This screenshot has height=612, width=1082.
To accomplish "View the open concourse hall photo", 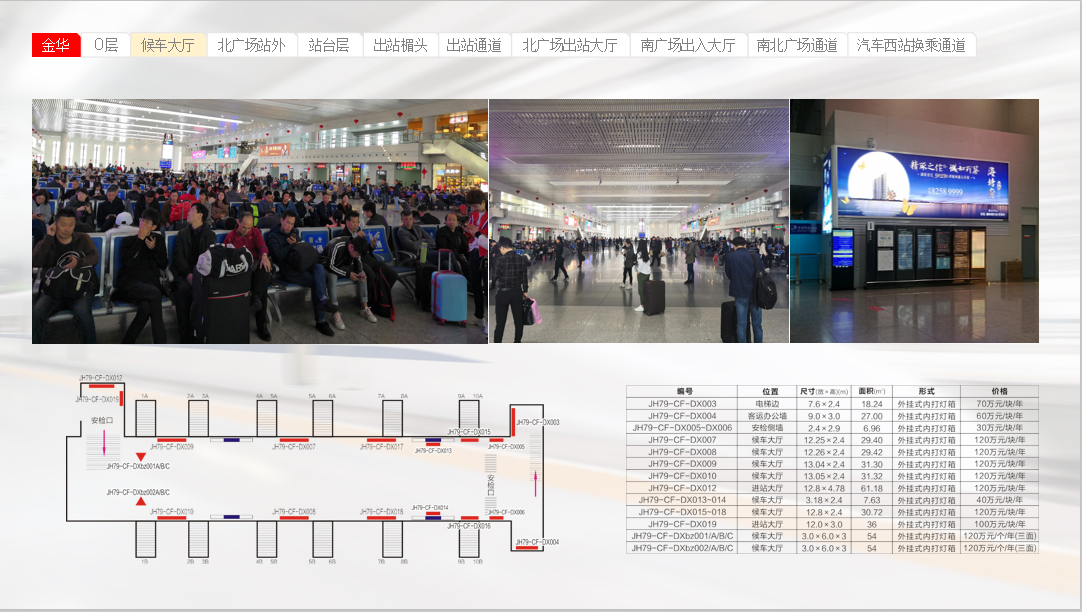I will point(639,221).
